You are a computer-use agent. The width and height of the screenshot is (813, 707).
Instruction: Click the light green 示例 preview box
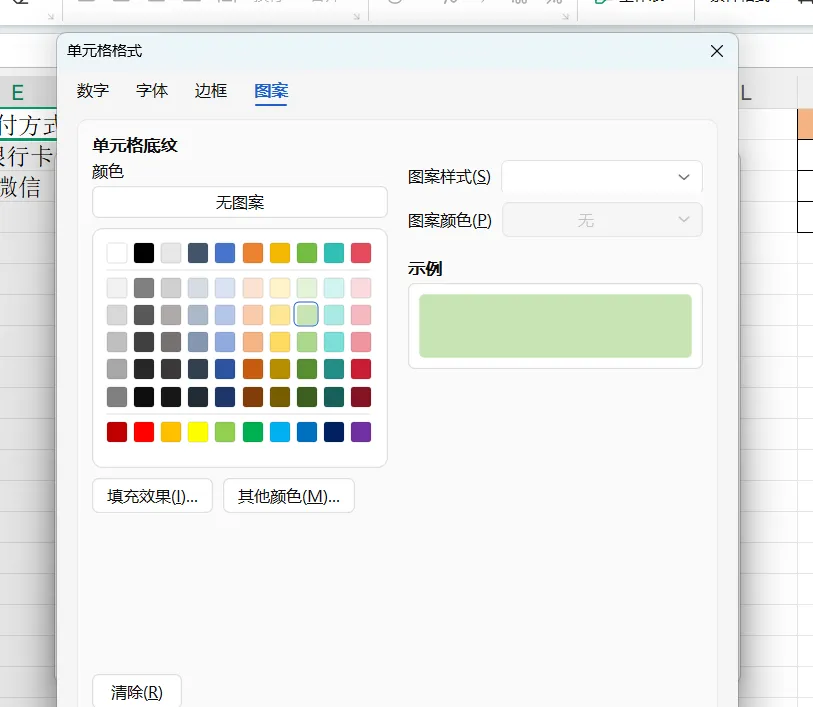(555, 326)
